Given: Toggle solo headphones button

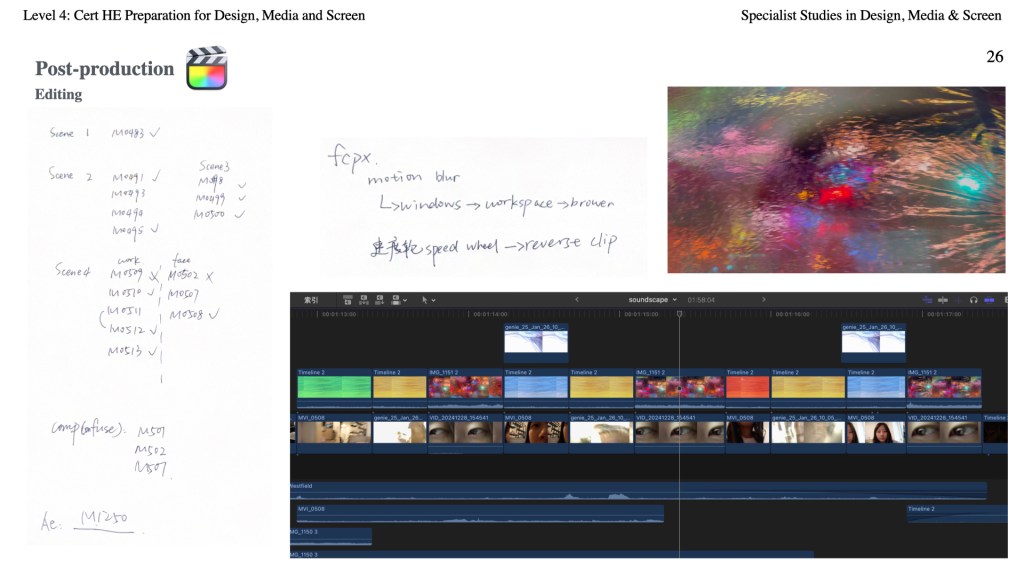Looking at the screenshot, I should pos(973,299).
